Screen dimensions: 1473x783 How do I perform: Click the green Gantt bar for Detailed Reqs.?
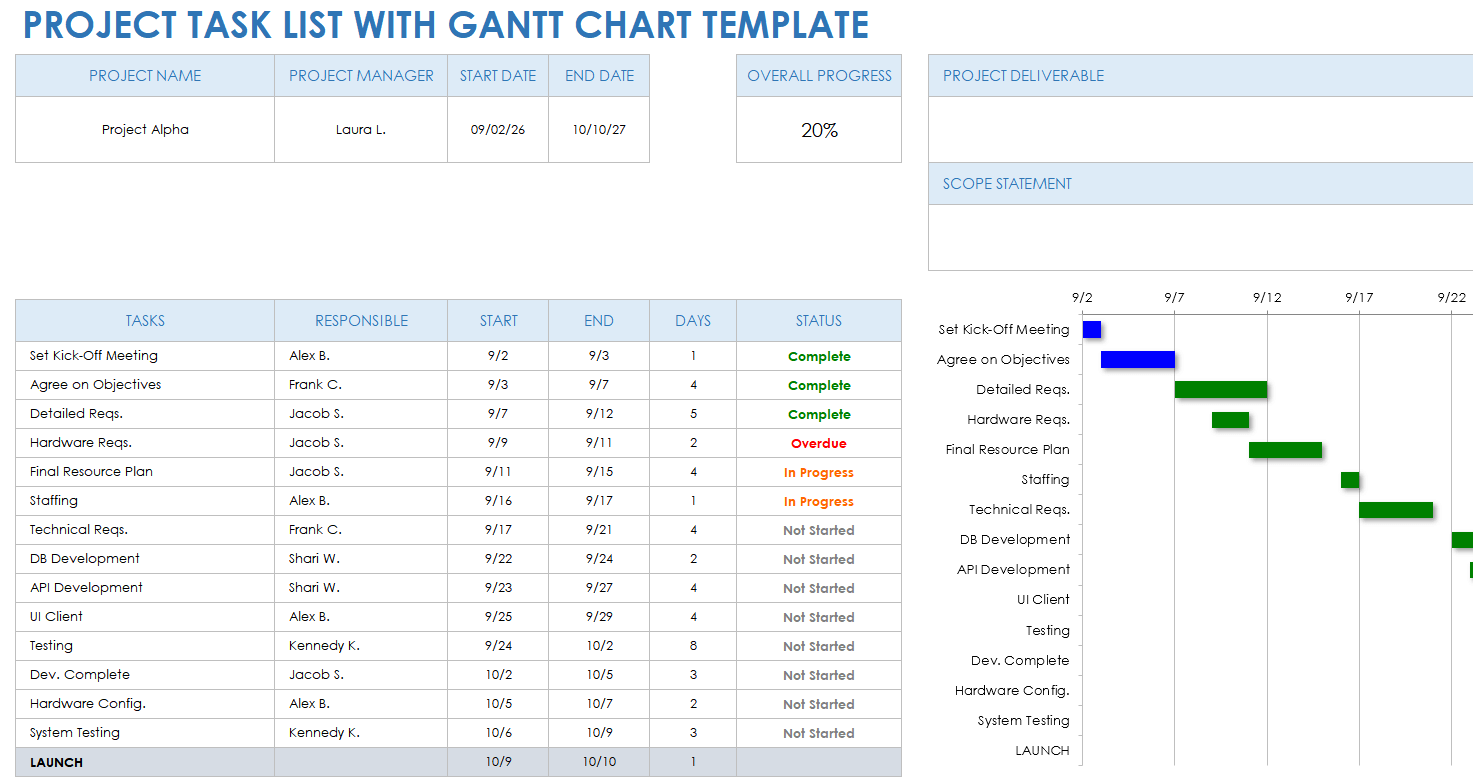[1220, 389]
